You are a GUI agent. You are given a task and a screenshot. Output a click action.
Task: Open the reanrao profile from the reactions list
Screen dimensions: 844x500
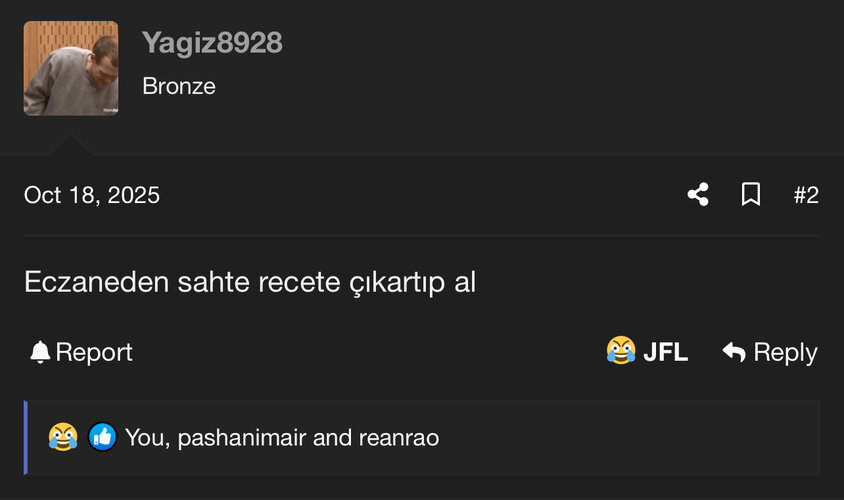click(399, 438)
